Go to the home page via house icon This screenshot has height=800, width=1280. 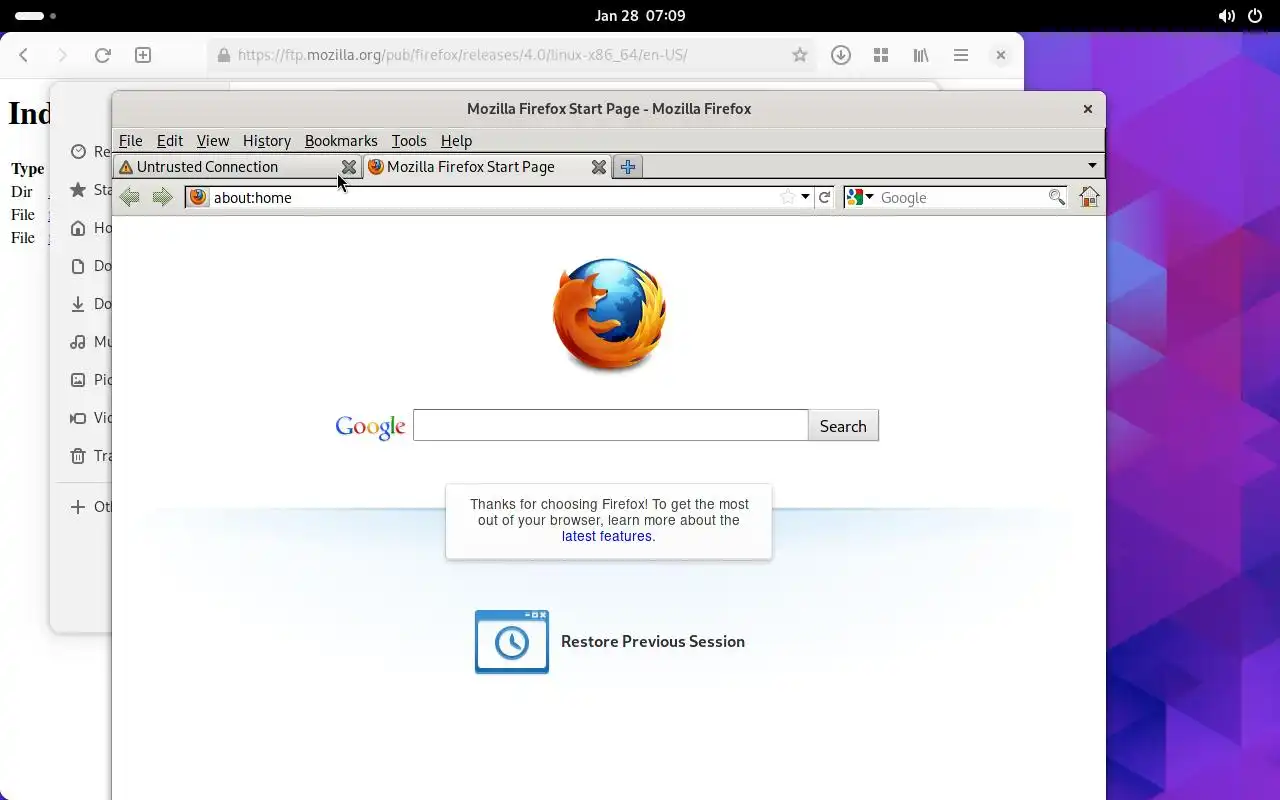[x=1089, y=197]
